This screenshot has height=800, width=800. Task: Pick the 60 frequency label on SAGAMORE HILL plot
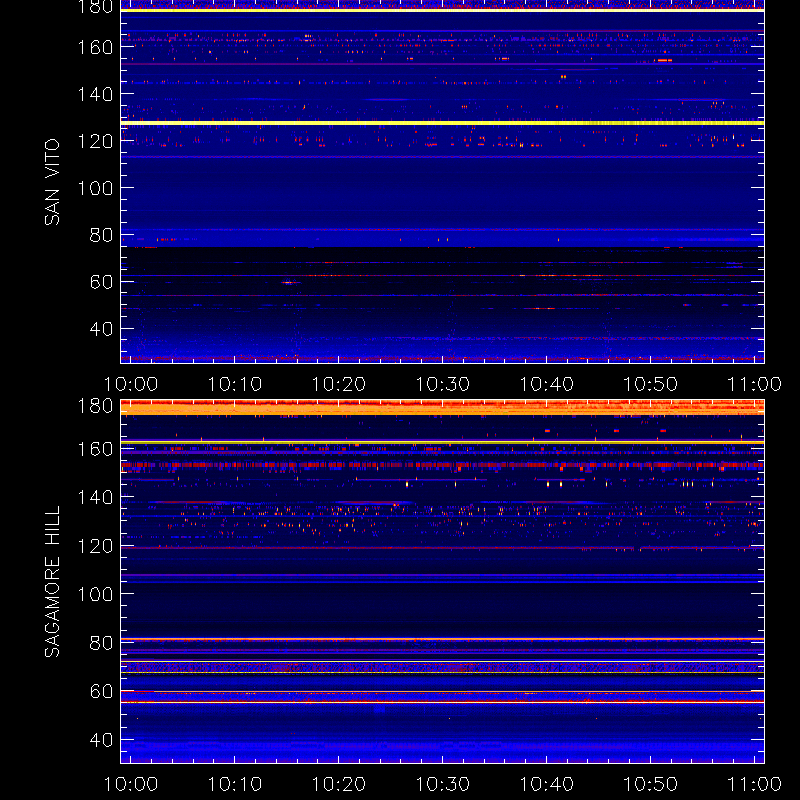pyautogui.click(x=101, y=691)
